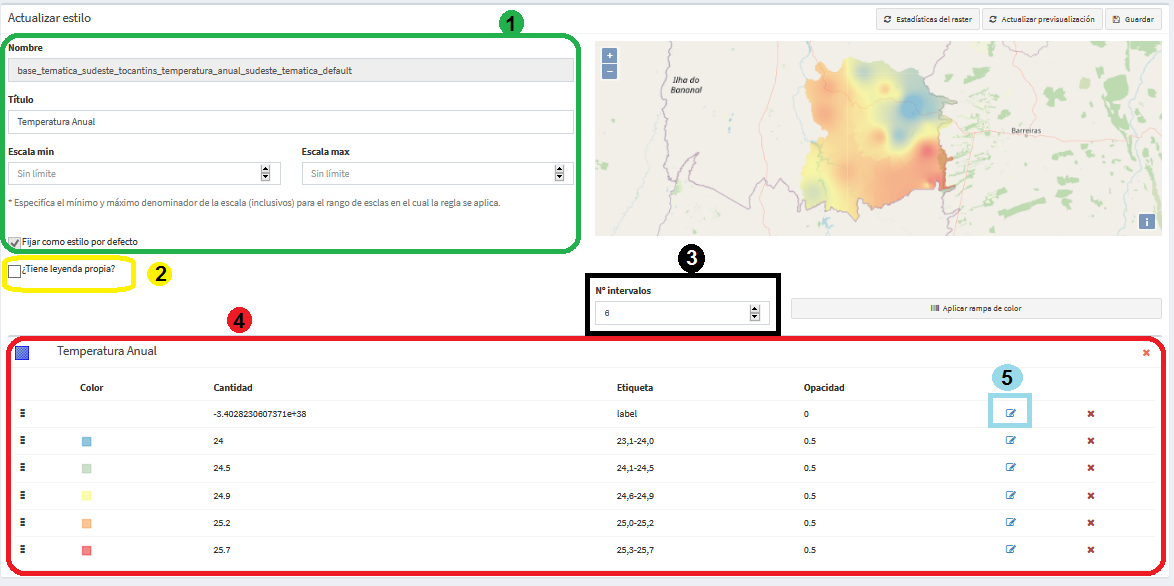This screenshot has width=1174, height=586.
Task: Remove the Temperatura Anual rule with red X
Action: tap(1146, 352)
